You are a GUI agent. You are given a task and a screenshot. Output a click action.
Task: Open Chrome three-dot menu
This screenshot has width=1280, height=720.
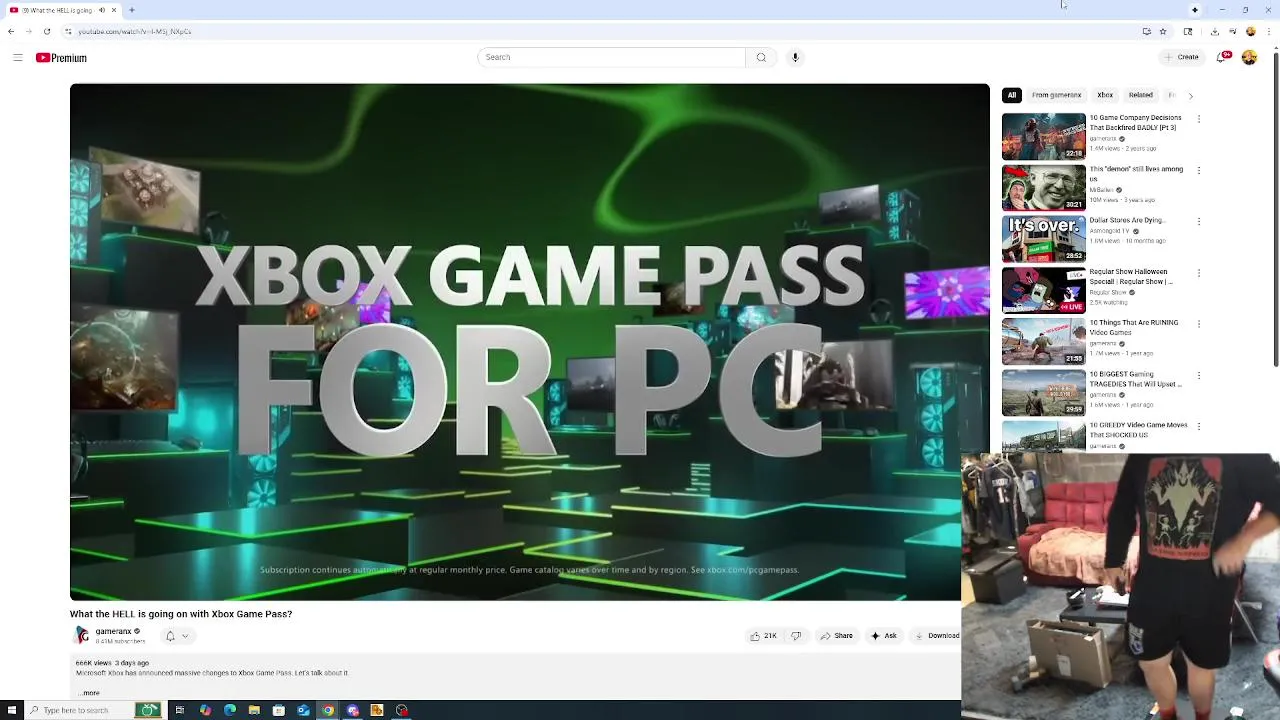click(x=1267, y=31)
